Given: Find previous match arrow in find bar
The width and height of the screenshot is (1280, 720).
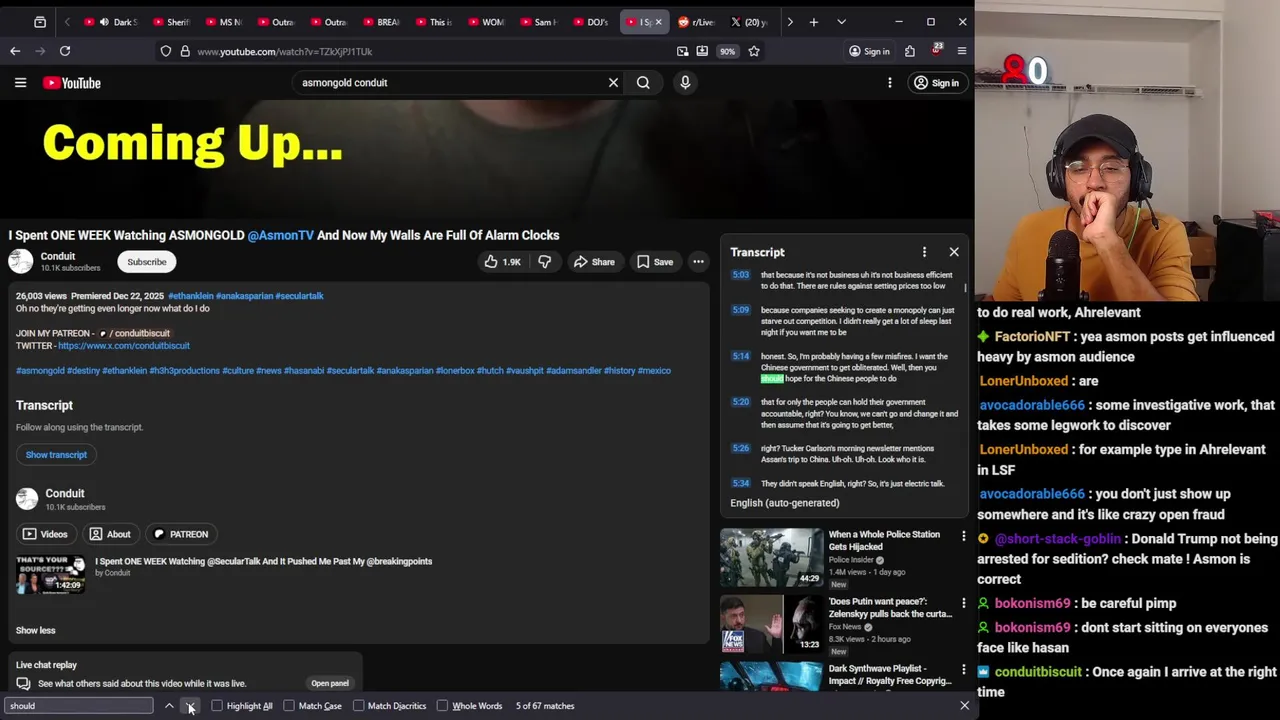Looking at the screenshot, I should click(169, 706).
